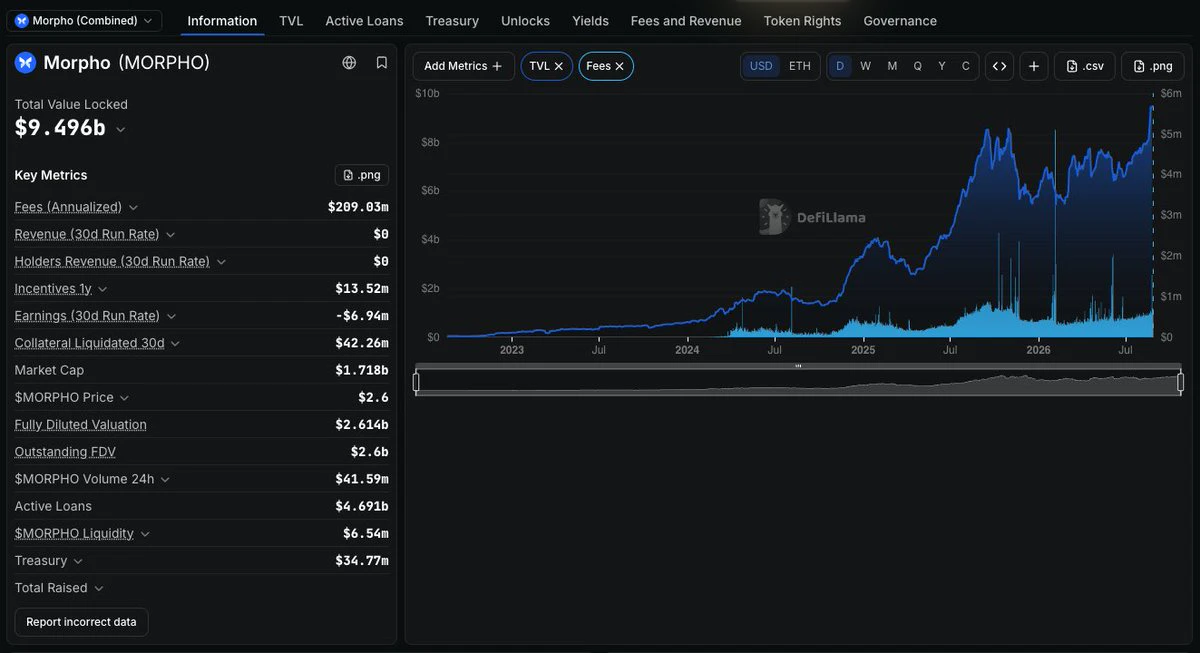Click the left handle of the chart range slider
The width and height of the screenshot is (1200, 653).
(x=416, y=382)
